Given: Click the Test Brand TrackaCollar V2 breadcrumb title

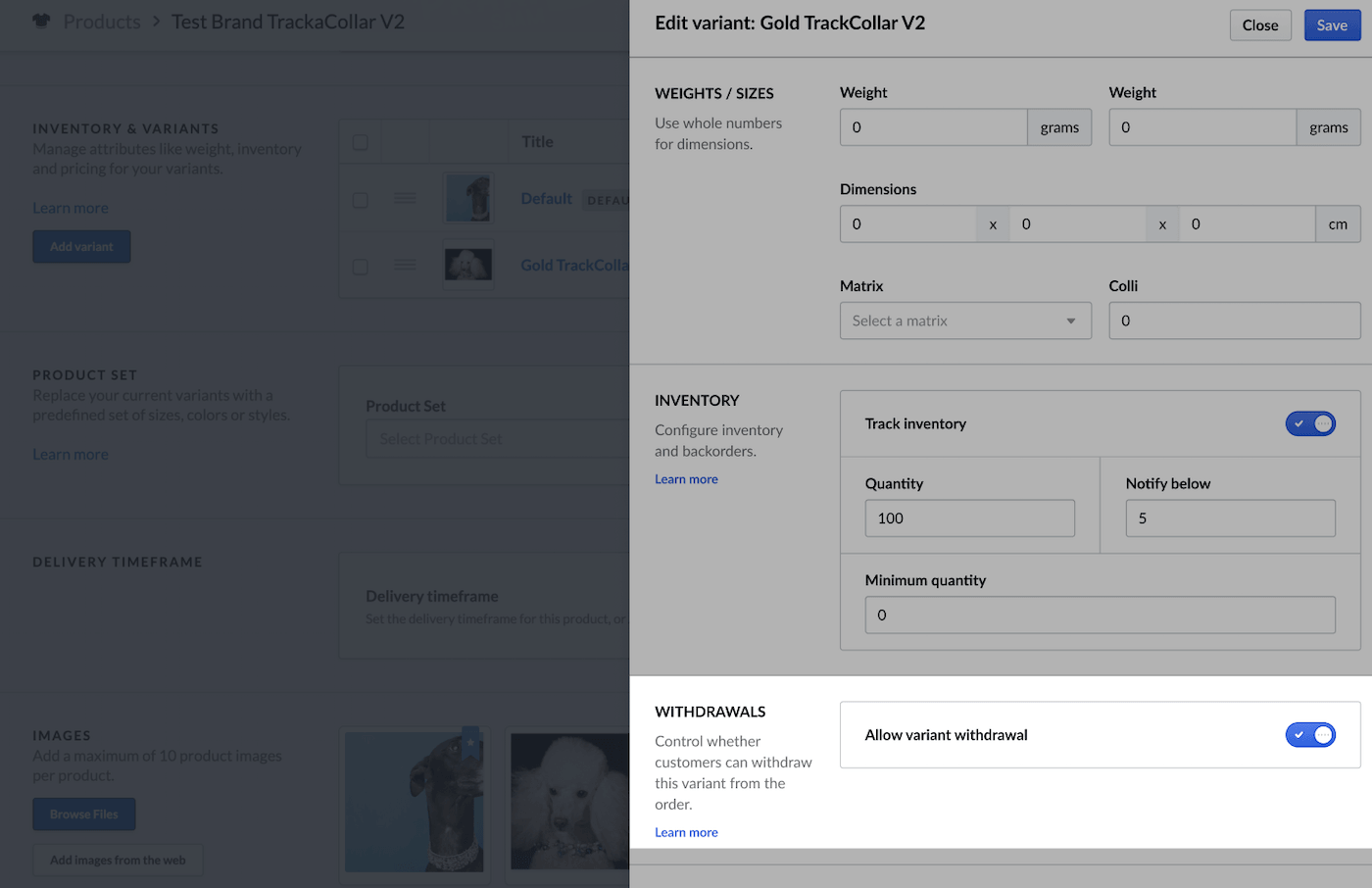Looking at the screenshot, I should coord(288,22).
